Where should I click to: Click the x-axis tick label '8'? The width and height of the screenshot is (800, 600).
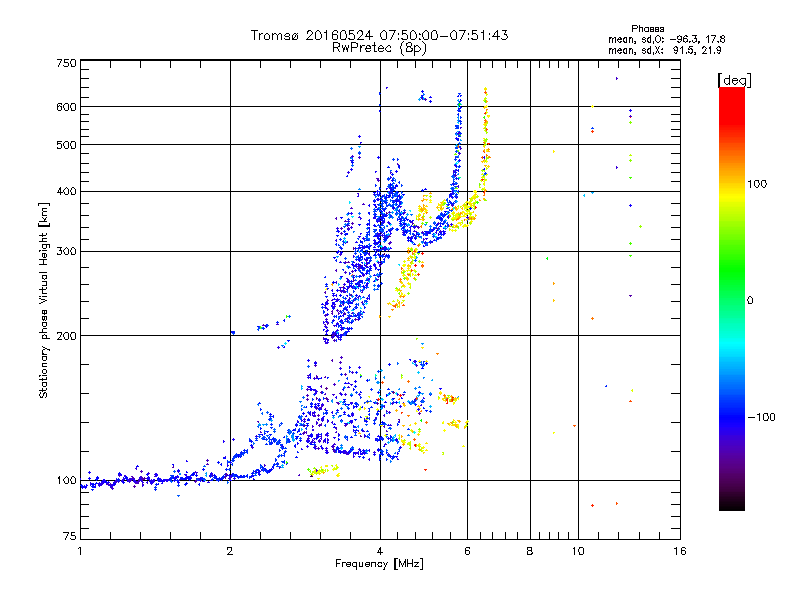[x=530, y=551]
